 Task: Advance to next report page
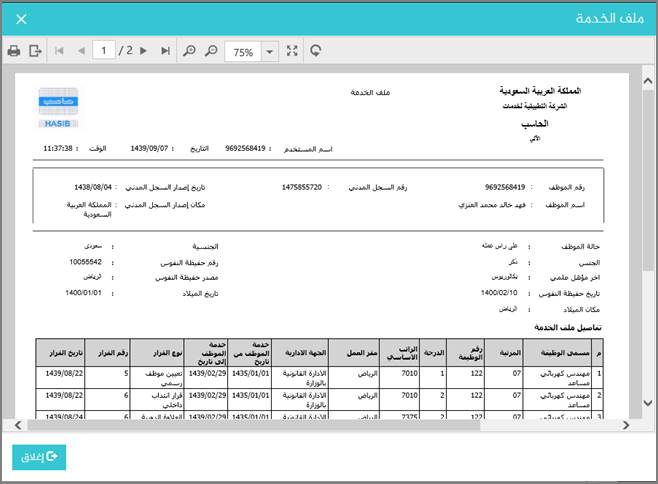click(x=144, y=51)
